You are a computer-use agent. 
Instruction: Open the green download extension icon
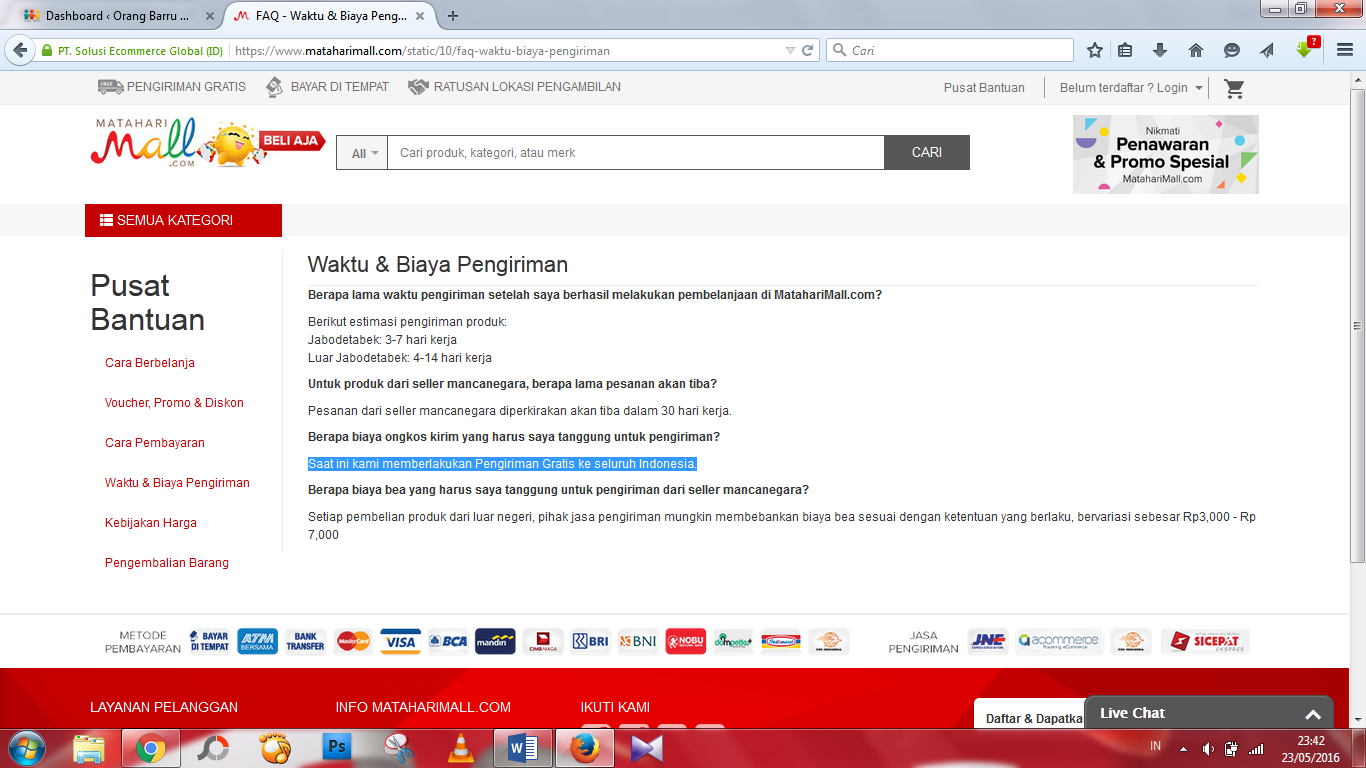point(1305,49)
